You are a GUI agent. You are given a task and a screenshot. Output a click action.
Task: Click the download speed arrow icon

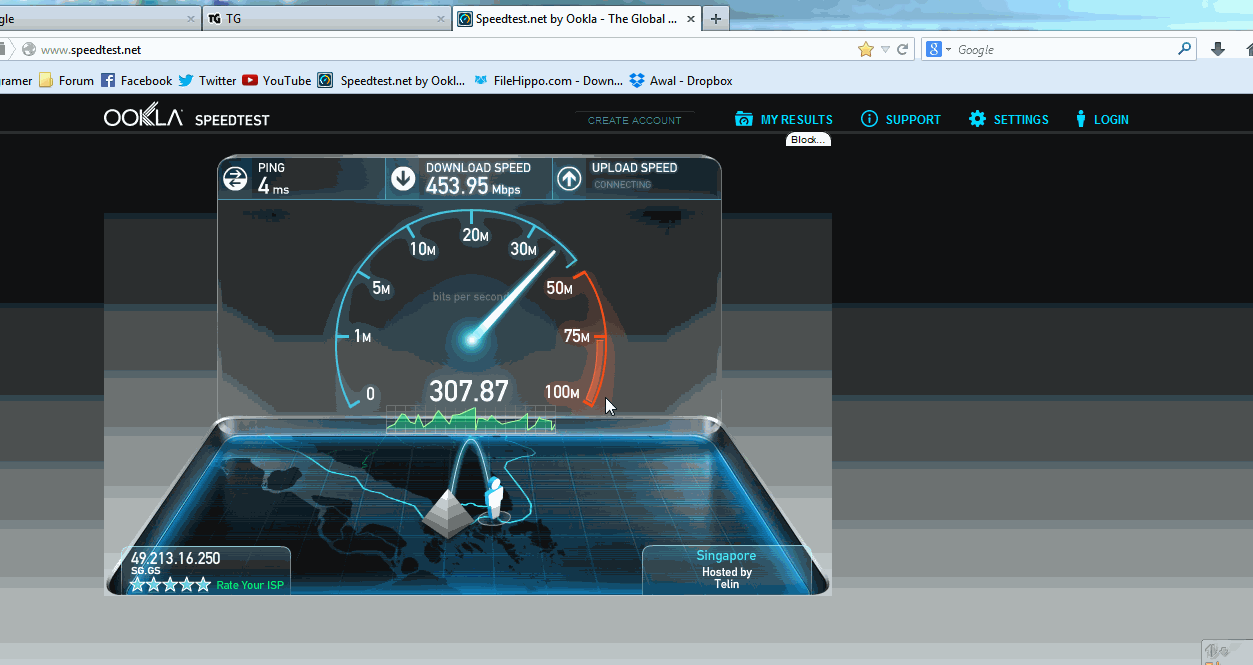[403, 179]
